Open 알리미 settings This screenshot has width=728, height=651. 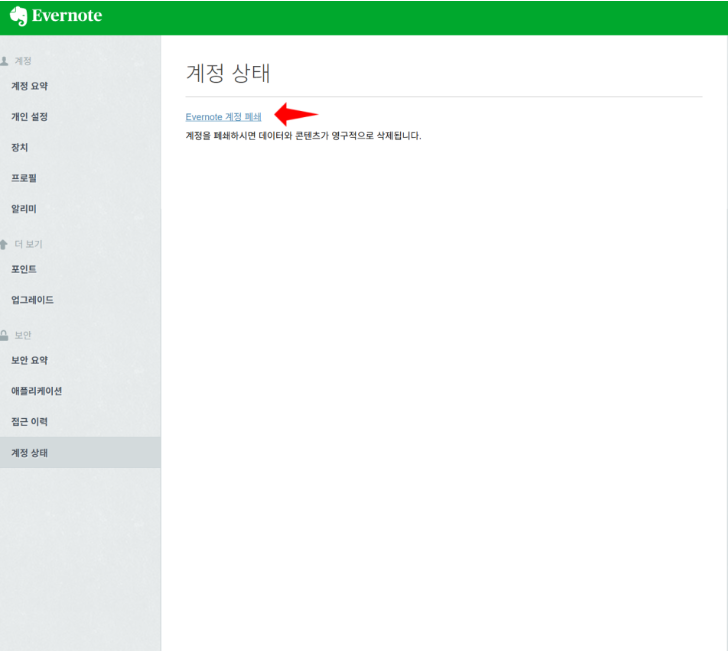[24, 208]
